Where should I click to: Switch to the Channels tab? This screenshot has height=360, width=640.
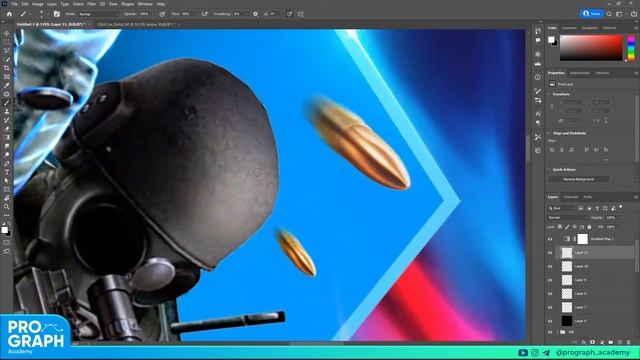(x=571, y=197)
